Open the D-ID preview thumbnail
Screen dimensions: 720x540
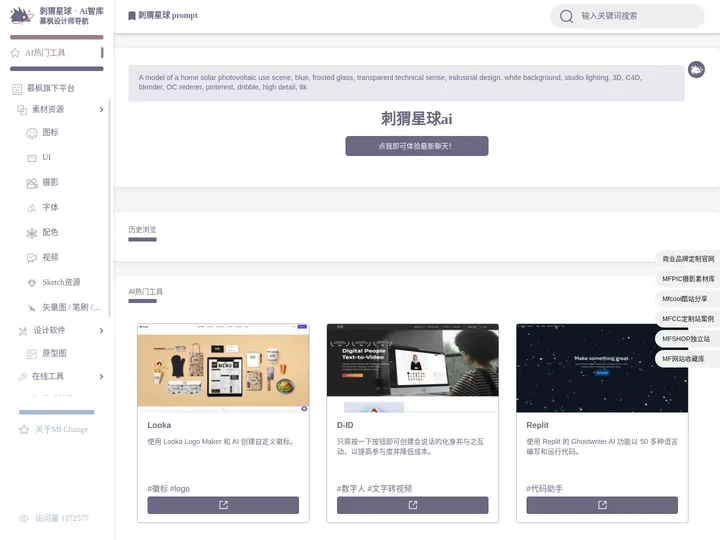tap(413, 368)
